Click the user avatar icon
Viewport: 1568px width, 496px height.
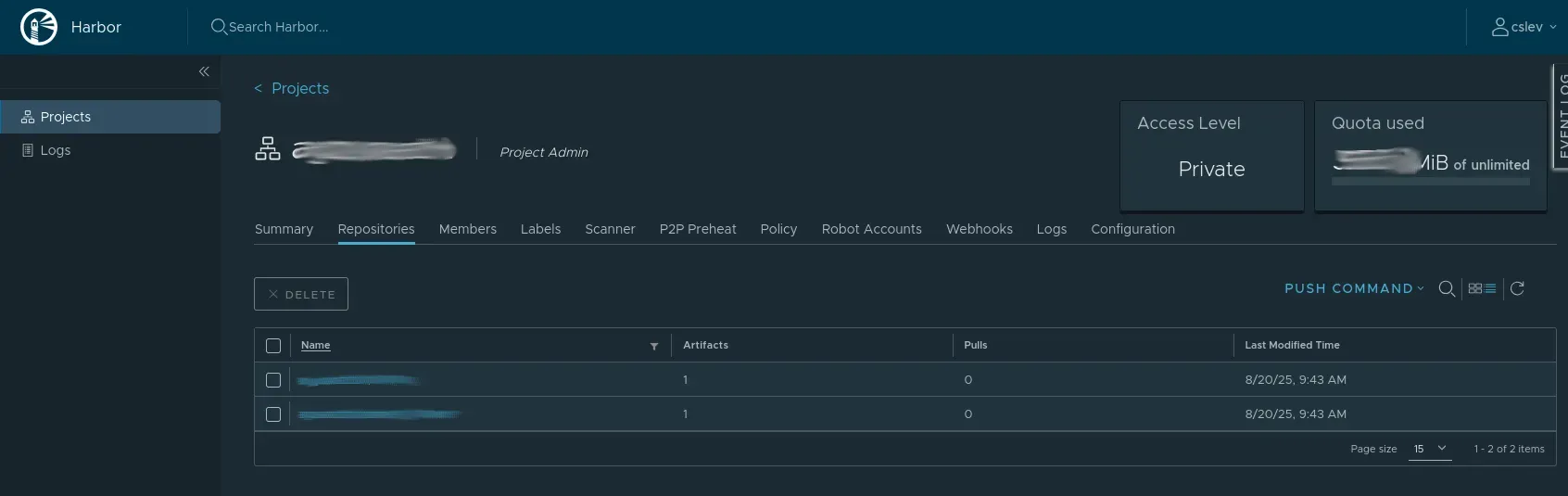click(1499, 27)
